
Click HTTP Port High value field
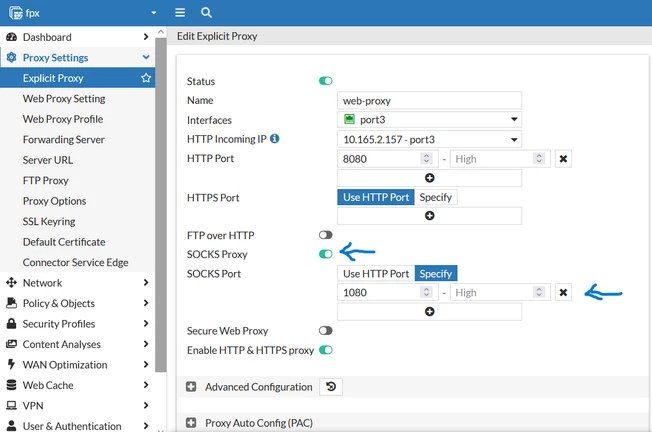pyautogui.click(x=500, y=159)
